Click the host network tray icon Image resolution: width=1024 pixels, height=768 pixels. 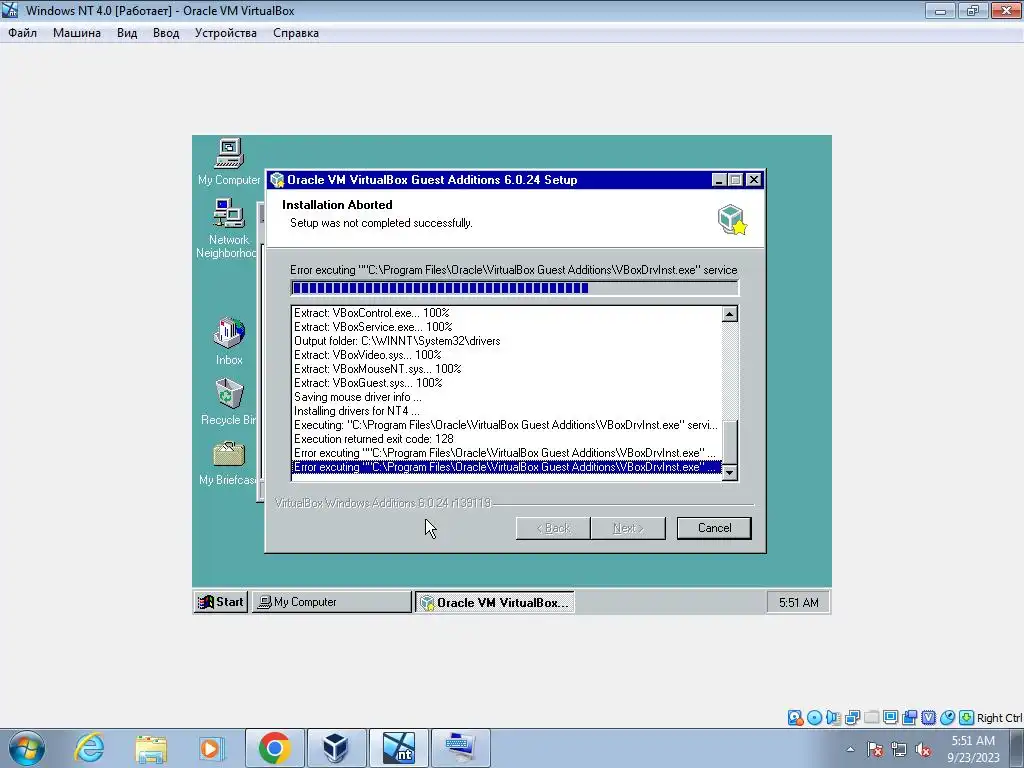(x=899, y=749)
